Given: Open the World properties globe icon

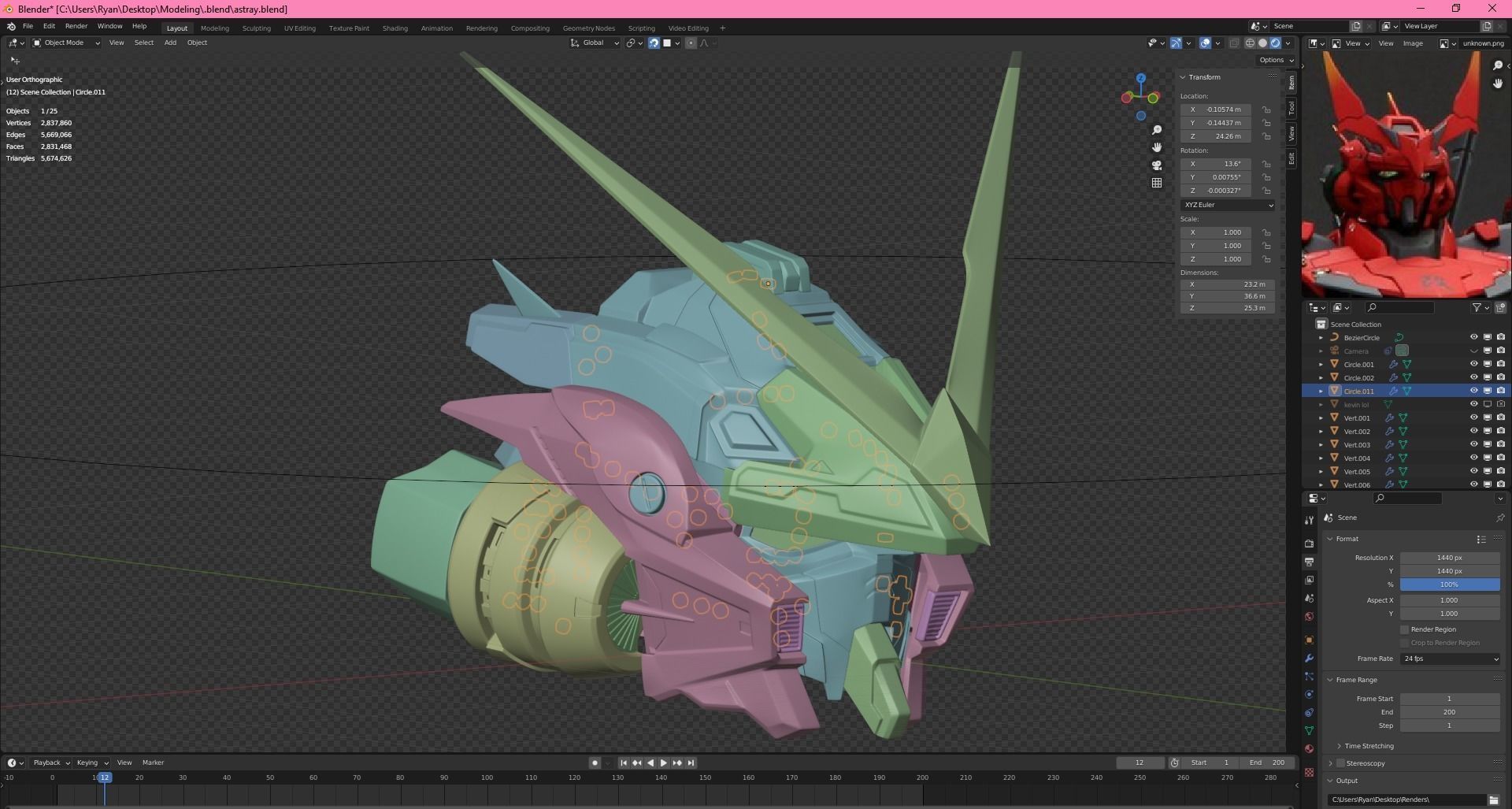Looking at the screenshot, I should click(1309, 616).
